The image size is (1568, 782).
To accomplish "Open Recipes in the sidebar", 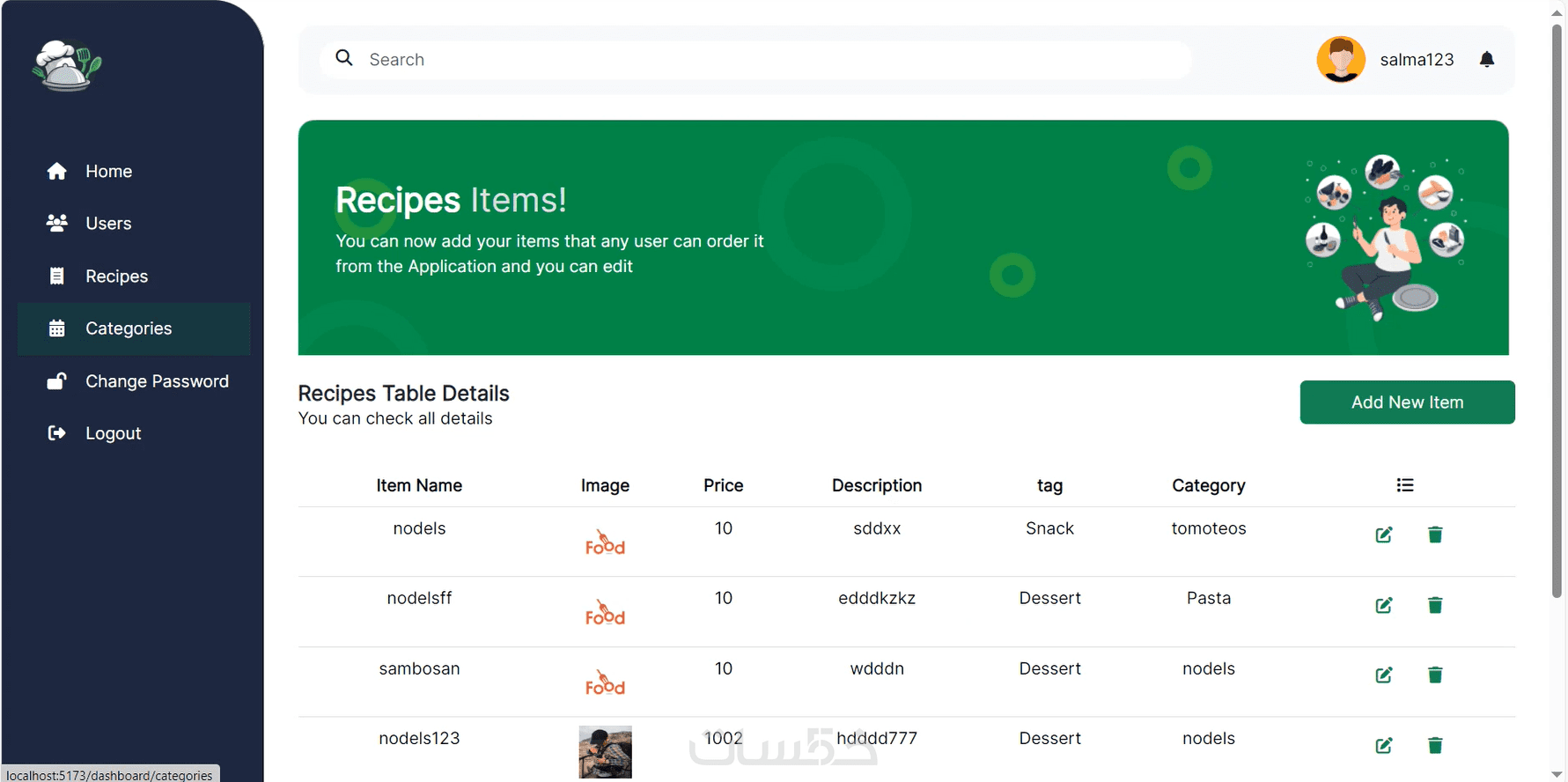I will pyautogui.click(x=116, y=277).
